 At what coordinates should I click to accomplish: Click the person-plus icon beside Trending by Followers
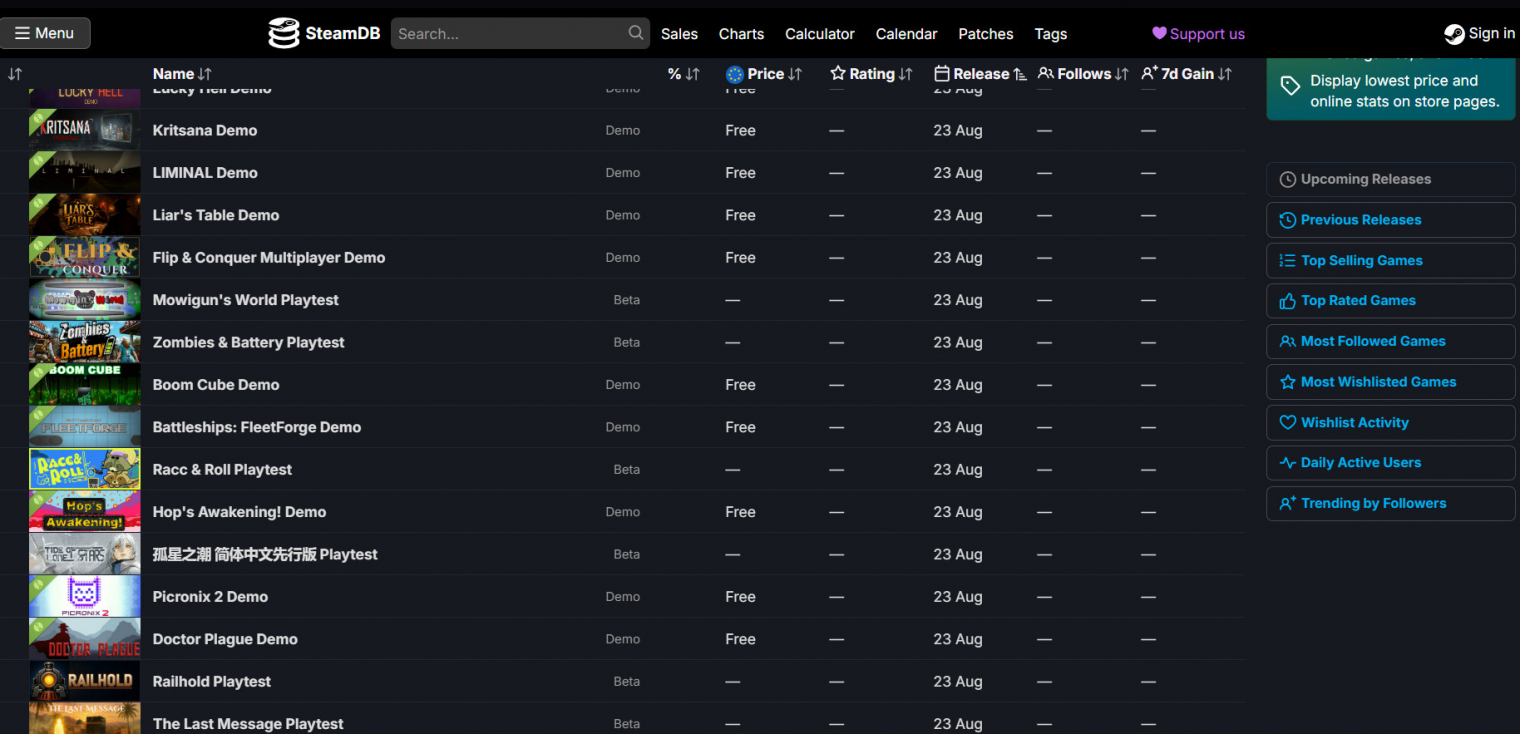(x=1288, y=504)
